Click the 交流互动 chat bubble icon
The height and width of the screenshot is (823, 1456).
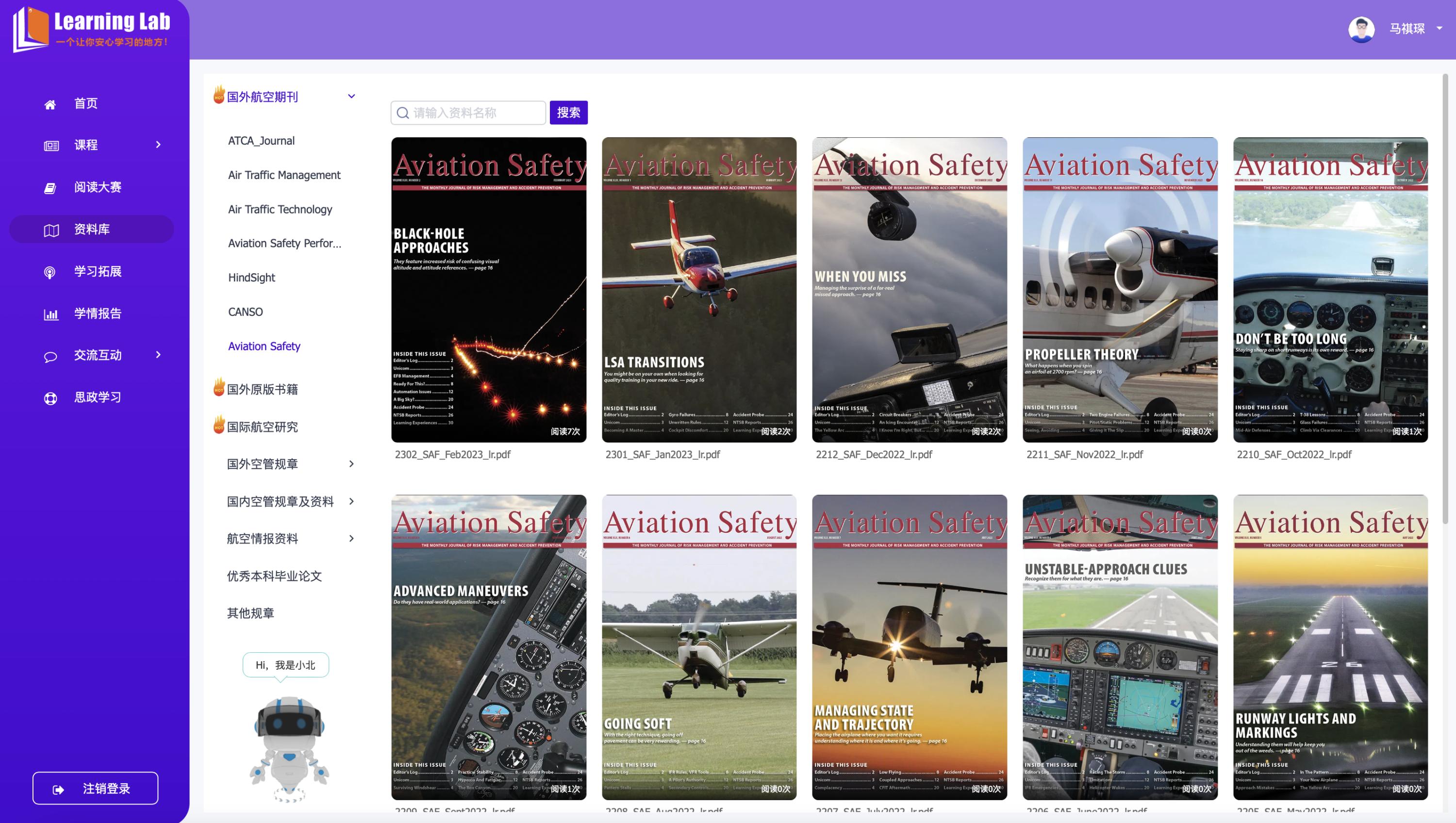[50, 356]
